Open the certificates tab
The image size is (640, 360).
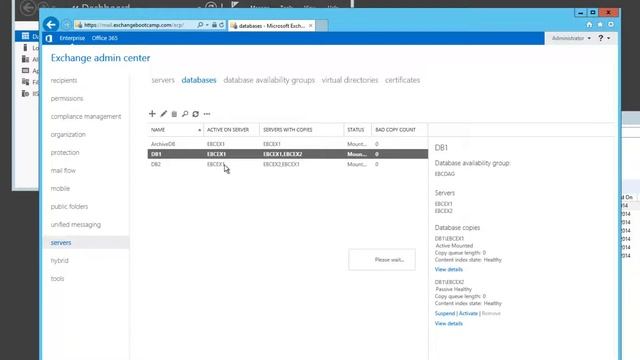402,80
